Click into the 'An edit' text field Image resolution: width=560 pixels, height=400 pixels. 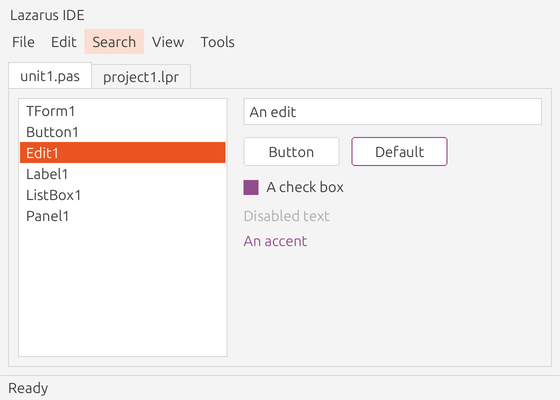[x=392, y=112]
